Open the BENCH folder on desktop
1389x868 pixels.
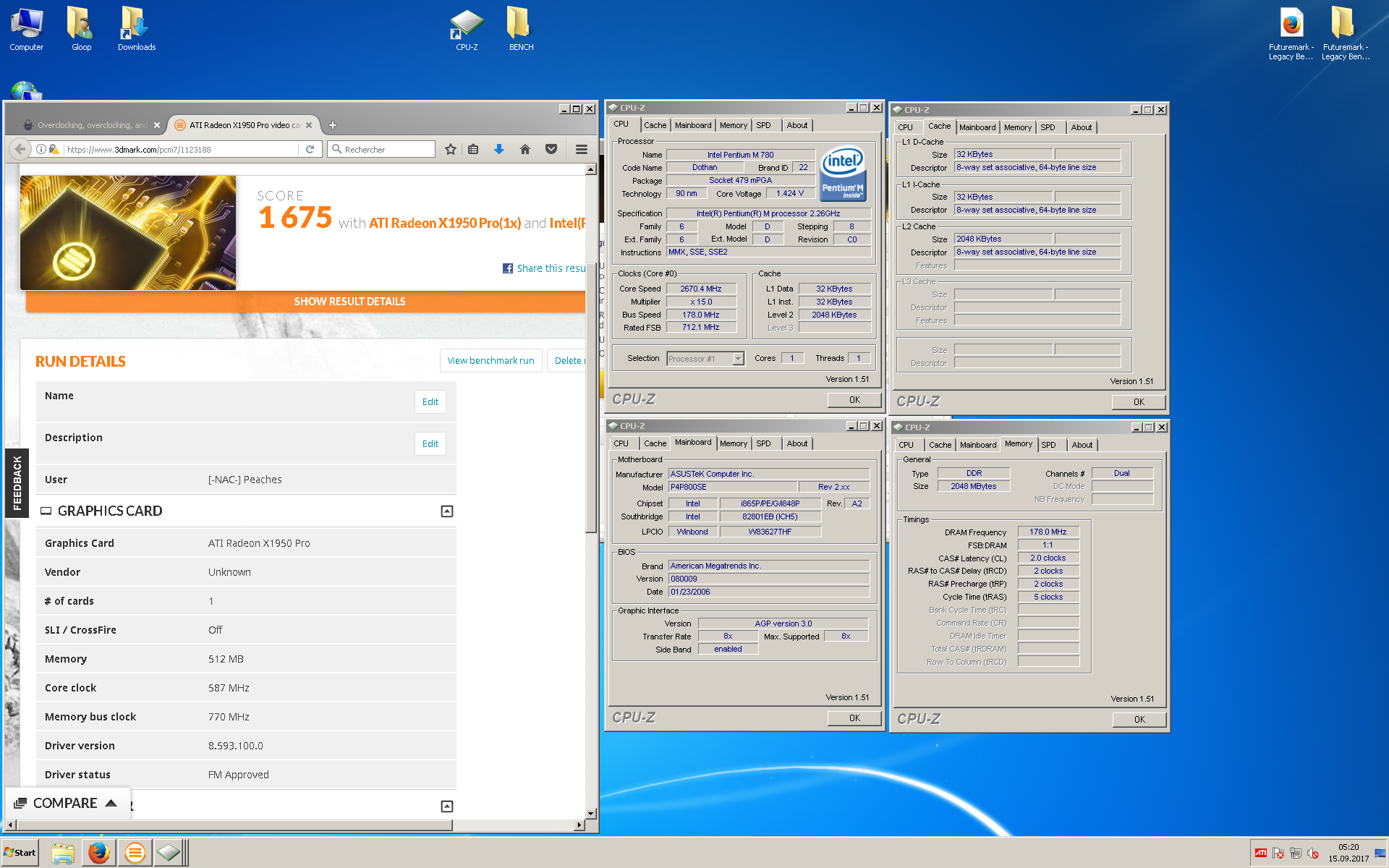pos(521,29)
